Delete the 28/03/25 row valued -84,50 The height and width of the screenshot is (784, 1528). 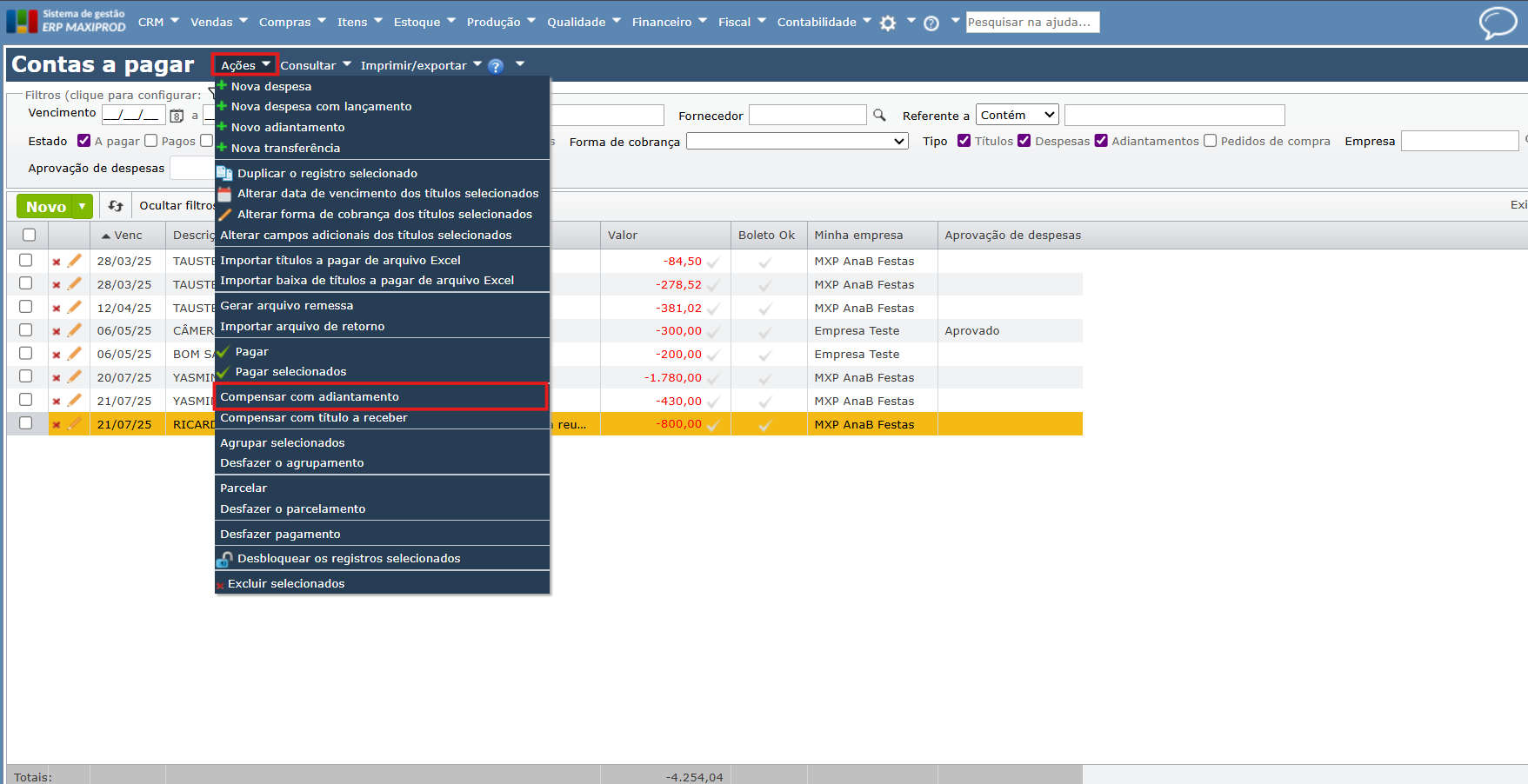(57, 262)
